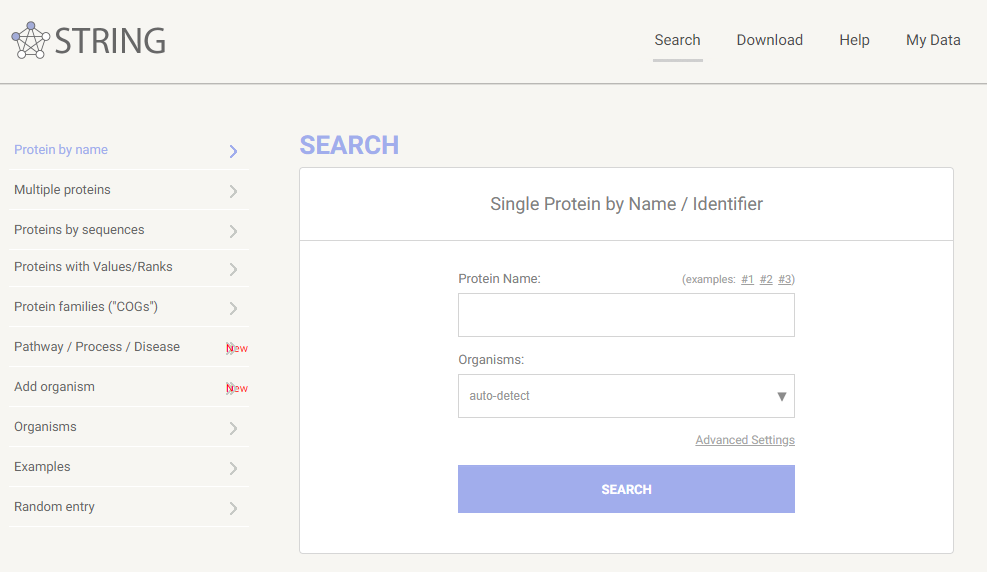Open the My Data page
Screen dimensions: 987x572
coord(933,40)
